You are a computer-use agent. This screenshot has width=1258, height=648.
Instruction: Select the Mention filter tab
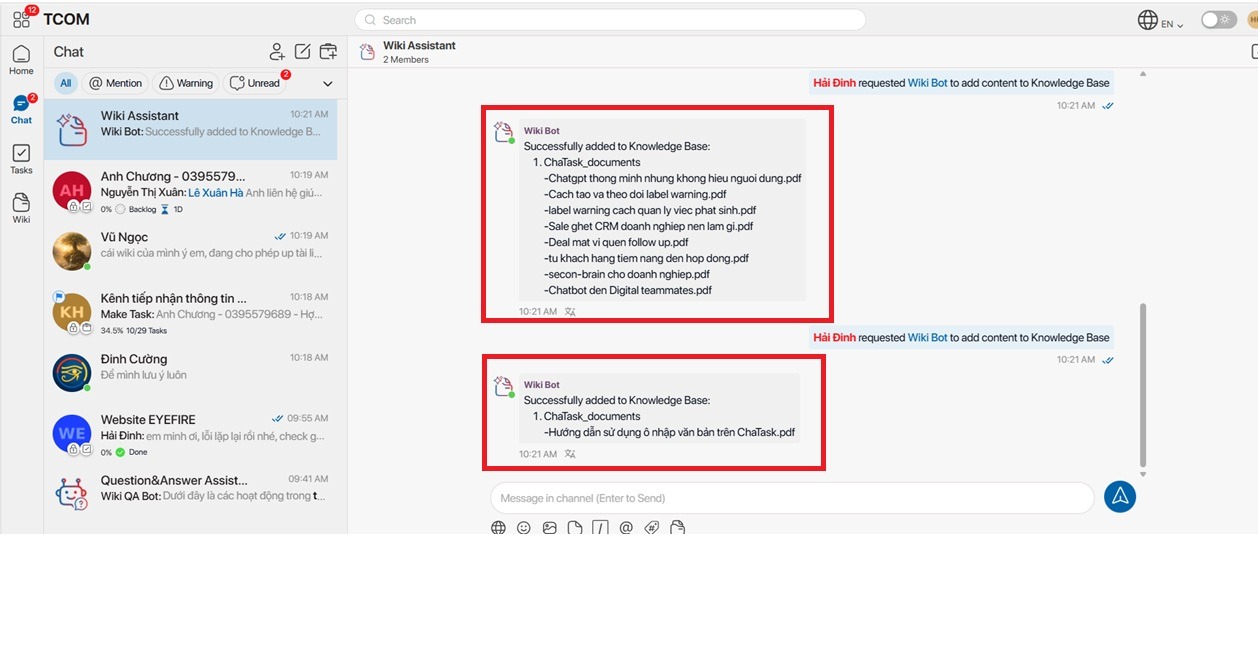pyautogui.click(x=116, y=83)
